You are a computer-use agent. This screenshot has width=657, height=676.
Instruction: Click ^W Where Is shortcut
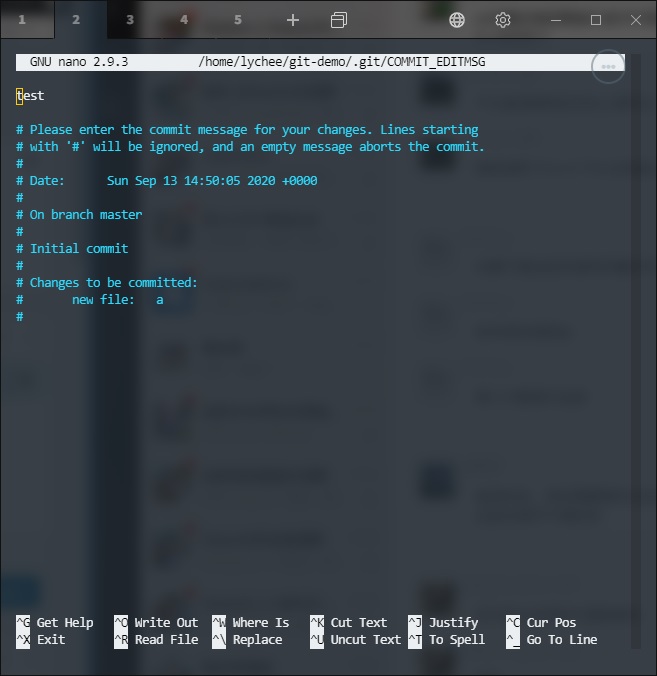250,623
